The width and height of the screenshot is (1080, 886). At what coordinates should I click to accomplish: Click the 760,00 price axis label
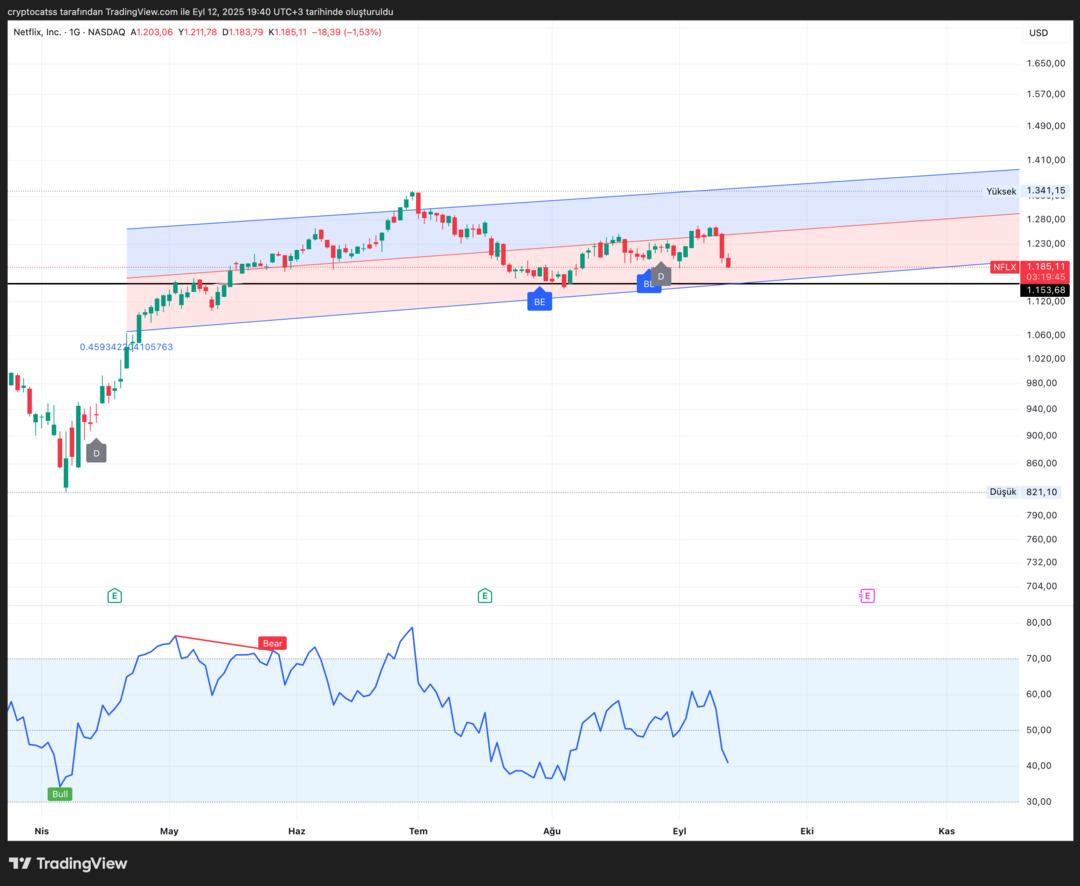click(1041, 539)
